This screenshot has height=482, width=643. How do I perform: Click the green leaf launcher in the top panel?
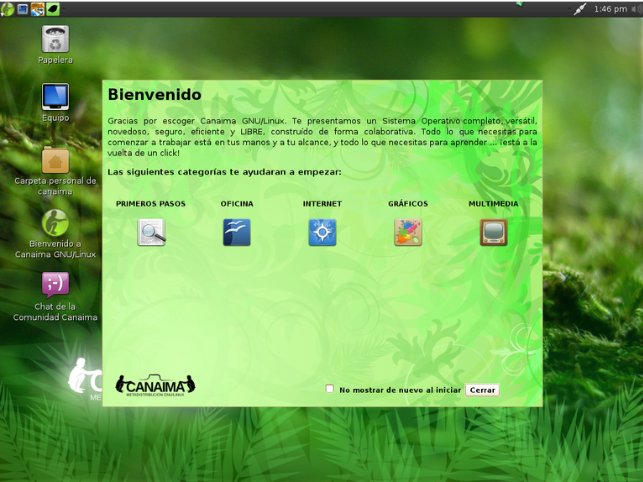53,9
